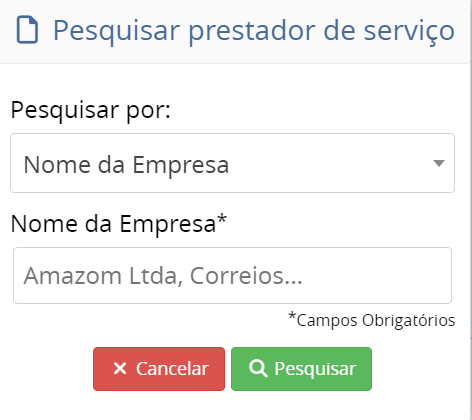Click the "Pesquisar por:" label
Viewport: 472px width, 420px height.
(90, 110)
